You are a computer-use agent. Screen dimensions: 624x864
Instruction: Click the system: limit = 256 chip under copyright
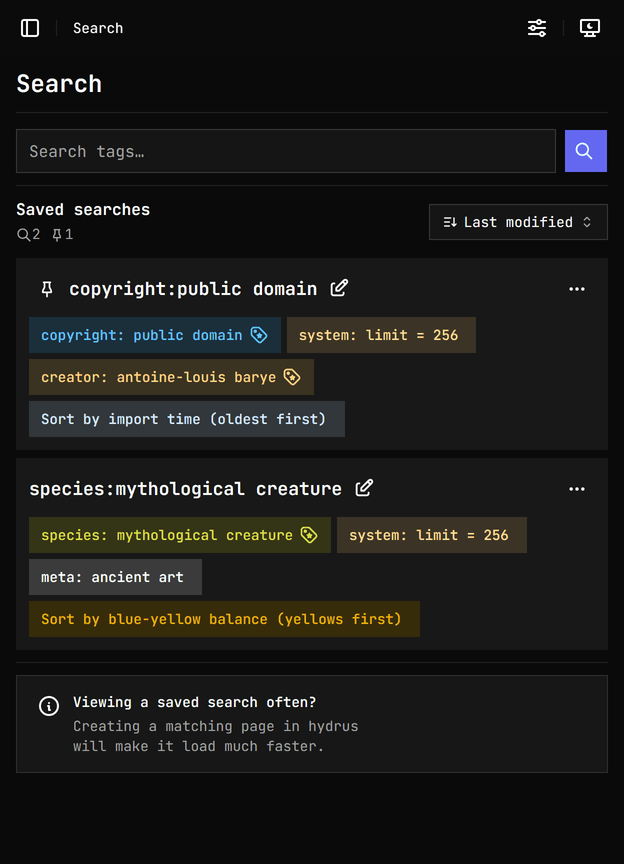pos(381,335)
